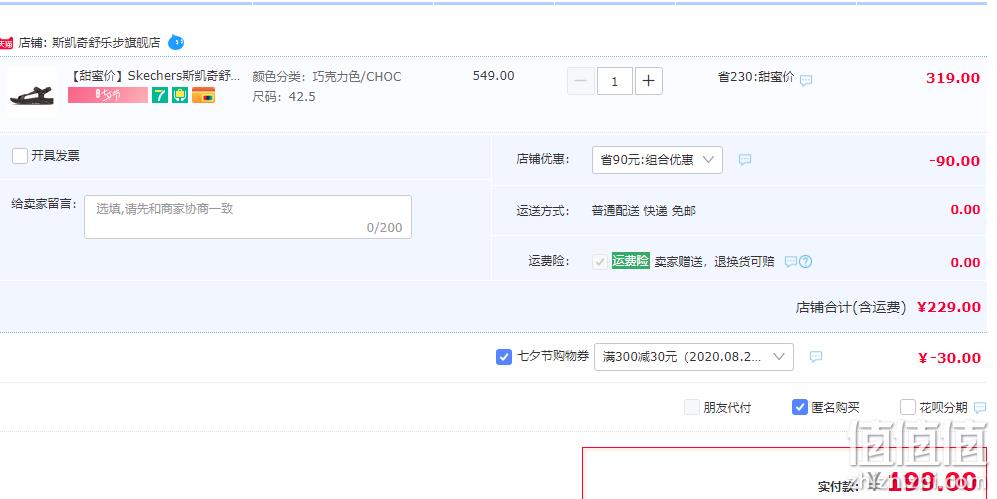
Task: Click the pink Qixi festival badge
Action: click(x=108, y=95)
